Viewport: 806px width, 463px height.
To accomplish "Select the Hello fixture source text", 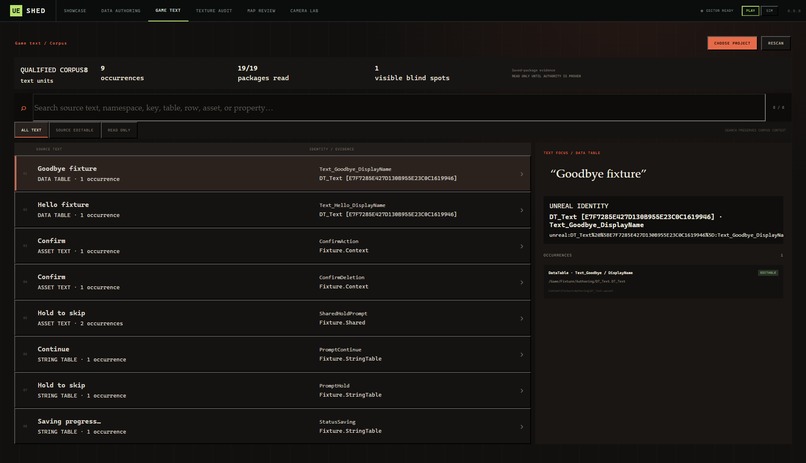I will 63,205.
